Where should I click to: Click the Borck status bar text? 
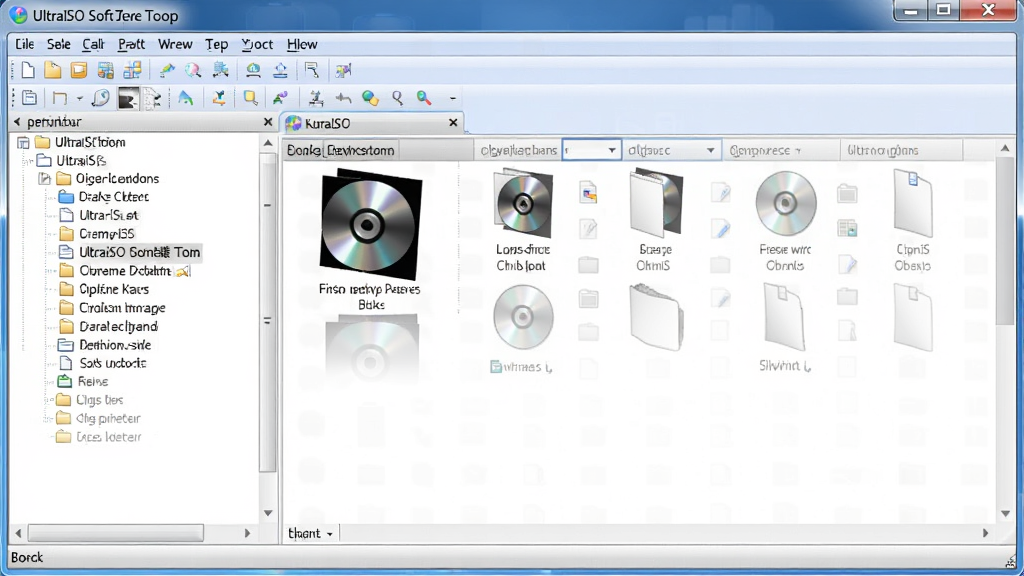pyautogui.click(x=27, y=557)
